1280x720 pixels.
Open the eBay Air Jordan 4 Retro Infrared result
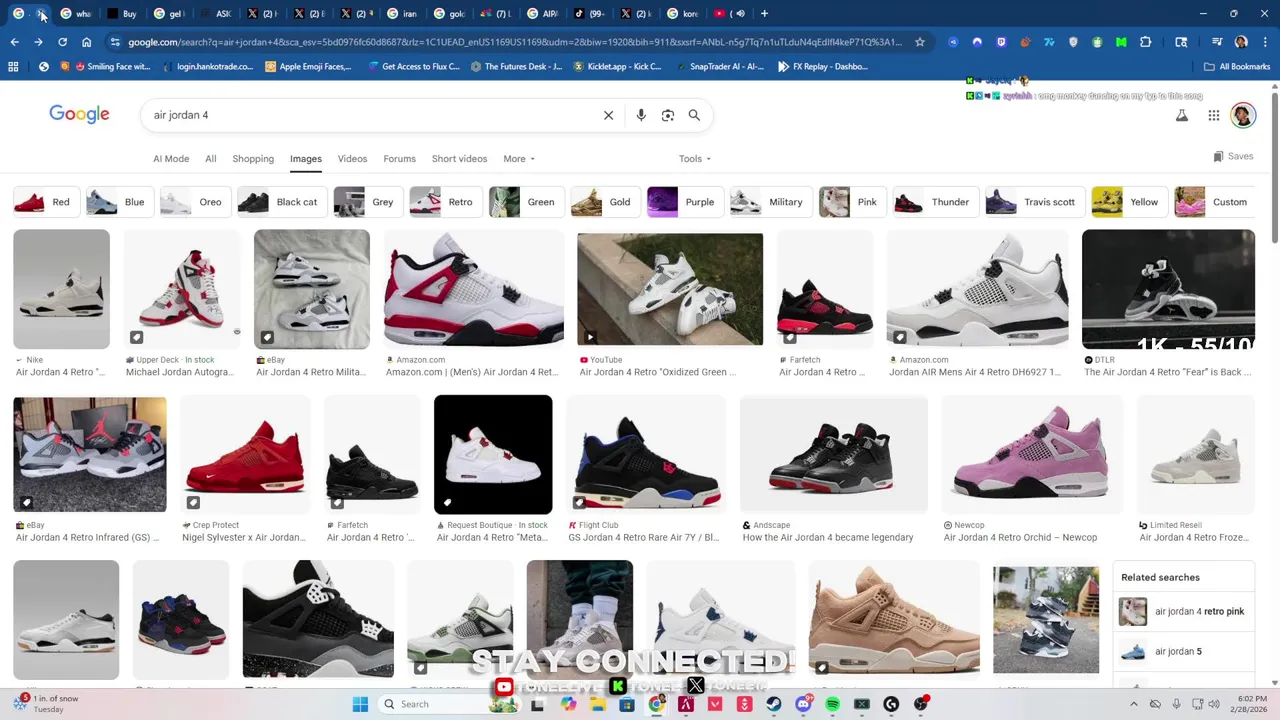(89, 455)
